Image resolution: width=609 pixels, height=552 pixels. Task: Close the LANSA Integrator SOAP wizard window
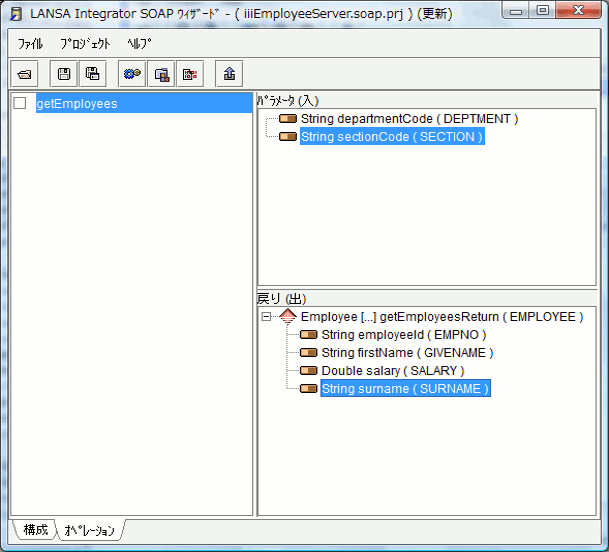coord(578,10)
